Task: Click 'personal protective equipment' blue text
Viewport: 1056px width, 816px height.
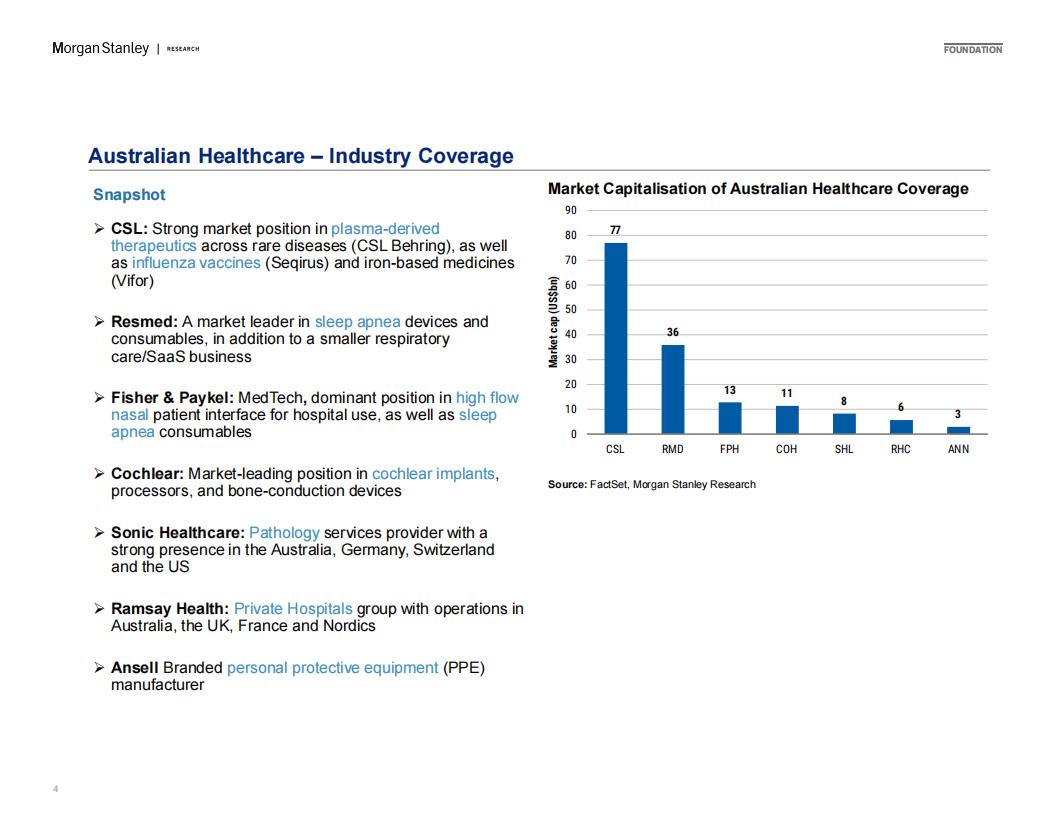Action: tap(333, 668)
